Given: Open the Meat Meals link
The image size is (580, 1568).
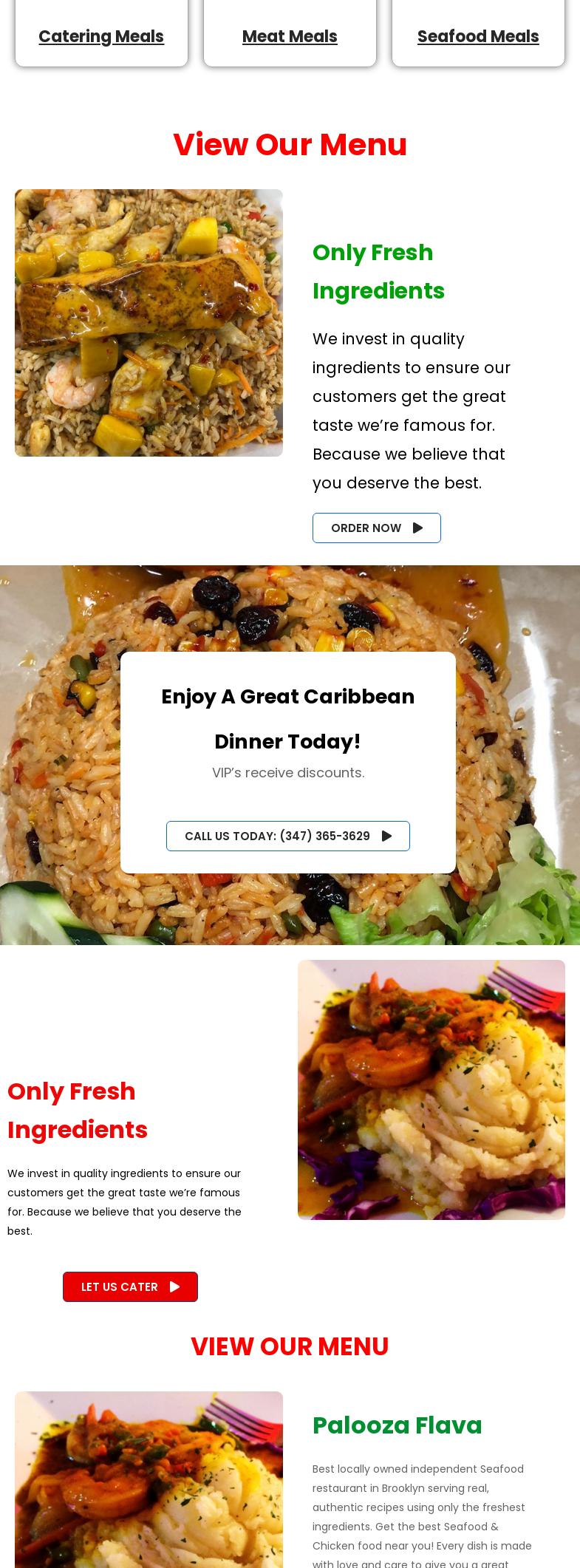Looking at the screenshot, I should click(290, 36).
